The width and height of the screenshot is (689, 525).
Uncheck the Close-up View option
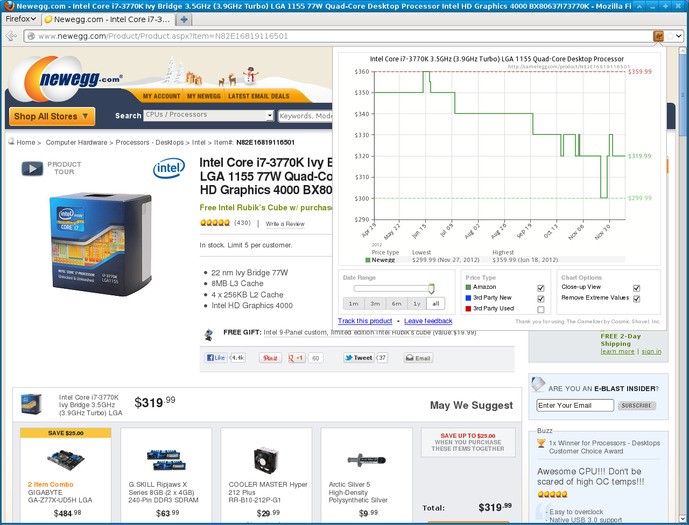636,288
